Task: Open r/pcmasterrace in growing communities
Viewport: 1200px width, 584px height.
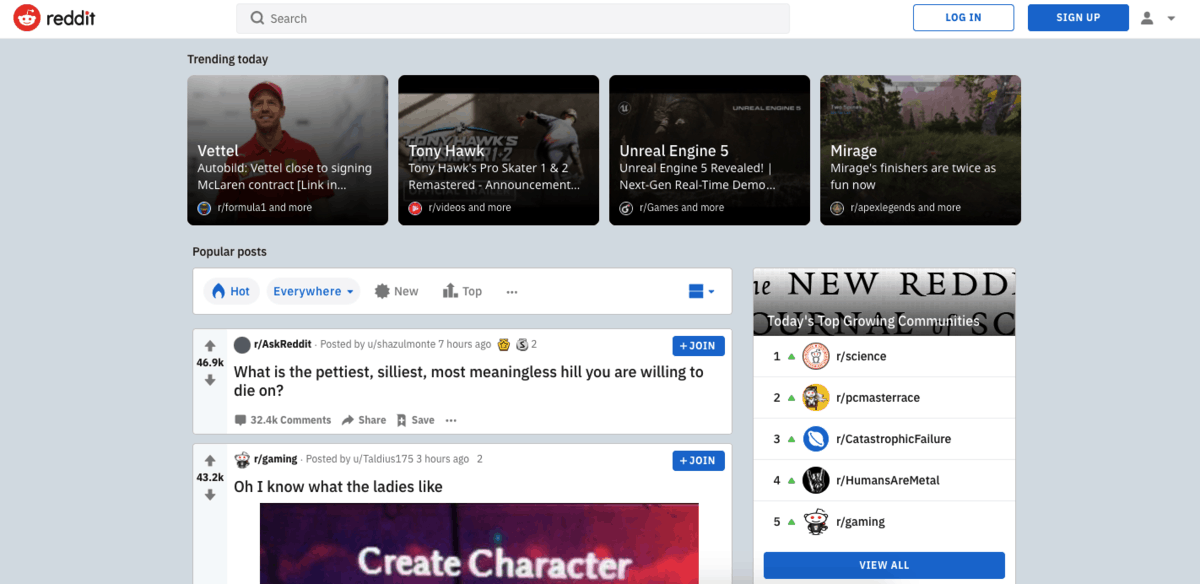Action: (x=878, y=398)
